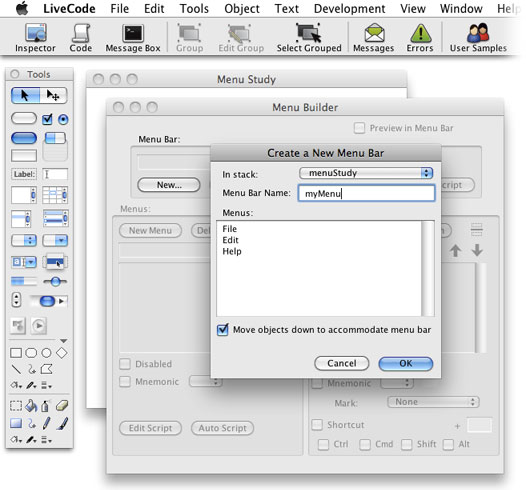Choose the text entry field tool
The image size is (526, 490).
point(55,174)
